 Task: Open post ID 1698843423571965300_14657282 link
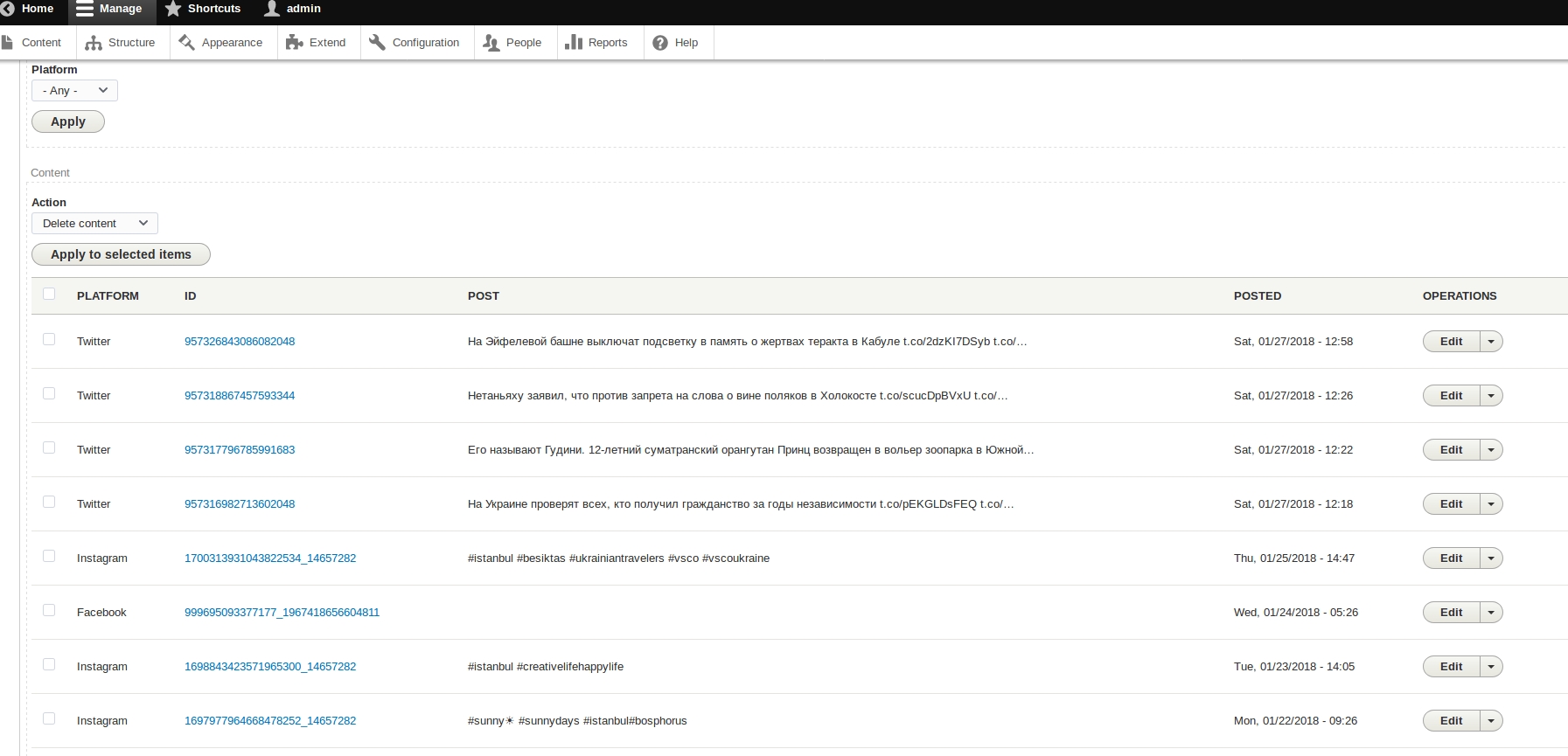pos(270,667)
